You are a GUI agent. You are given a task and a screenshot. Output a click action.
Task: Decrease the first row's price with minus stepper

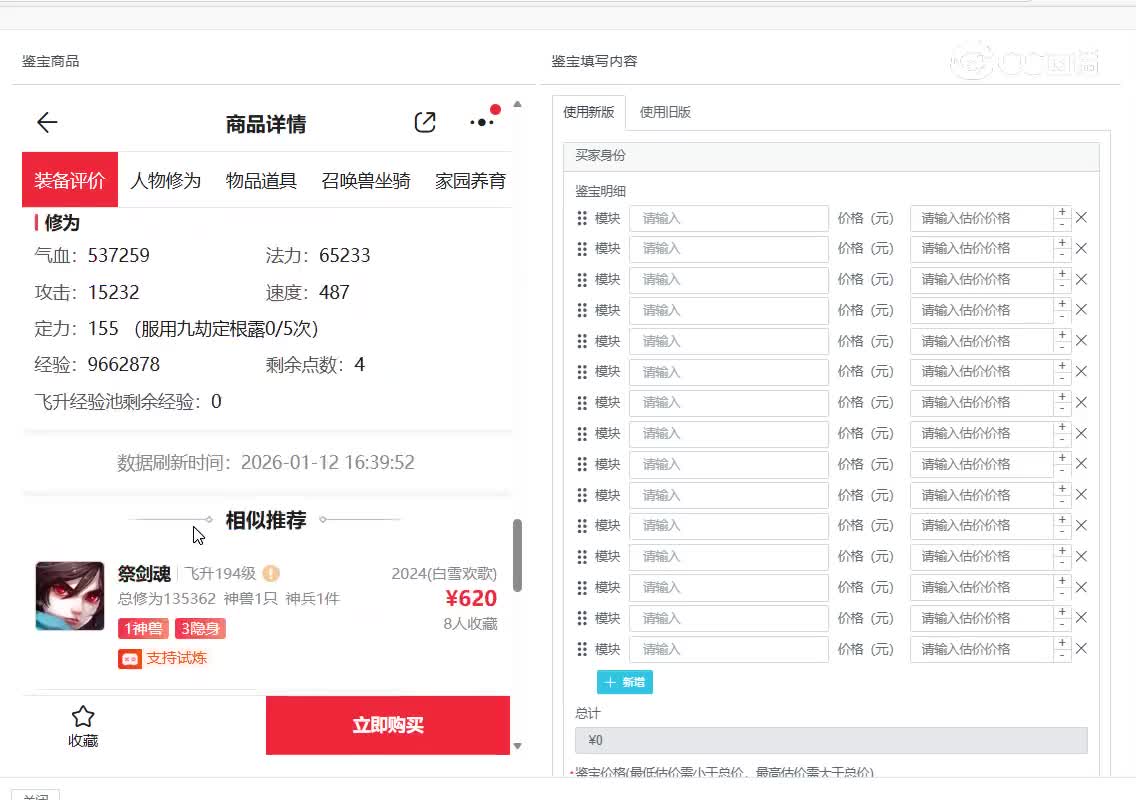[x=1062, y=225]
